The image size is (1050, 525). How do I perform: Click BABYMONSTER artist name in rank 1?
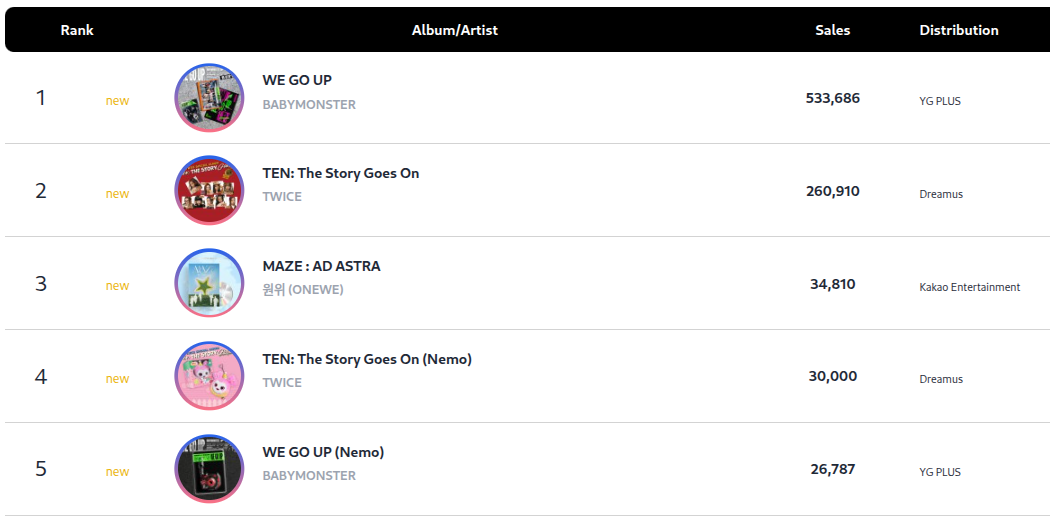309,104
